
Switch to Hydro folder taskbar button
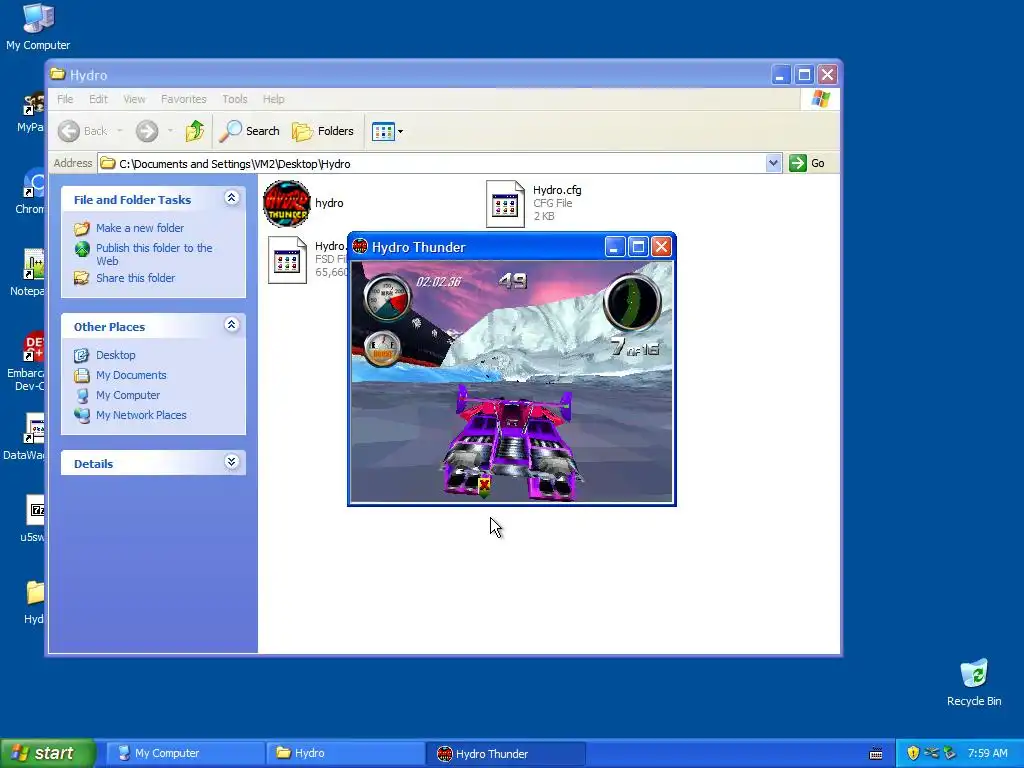345,753
